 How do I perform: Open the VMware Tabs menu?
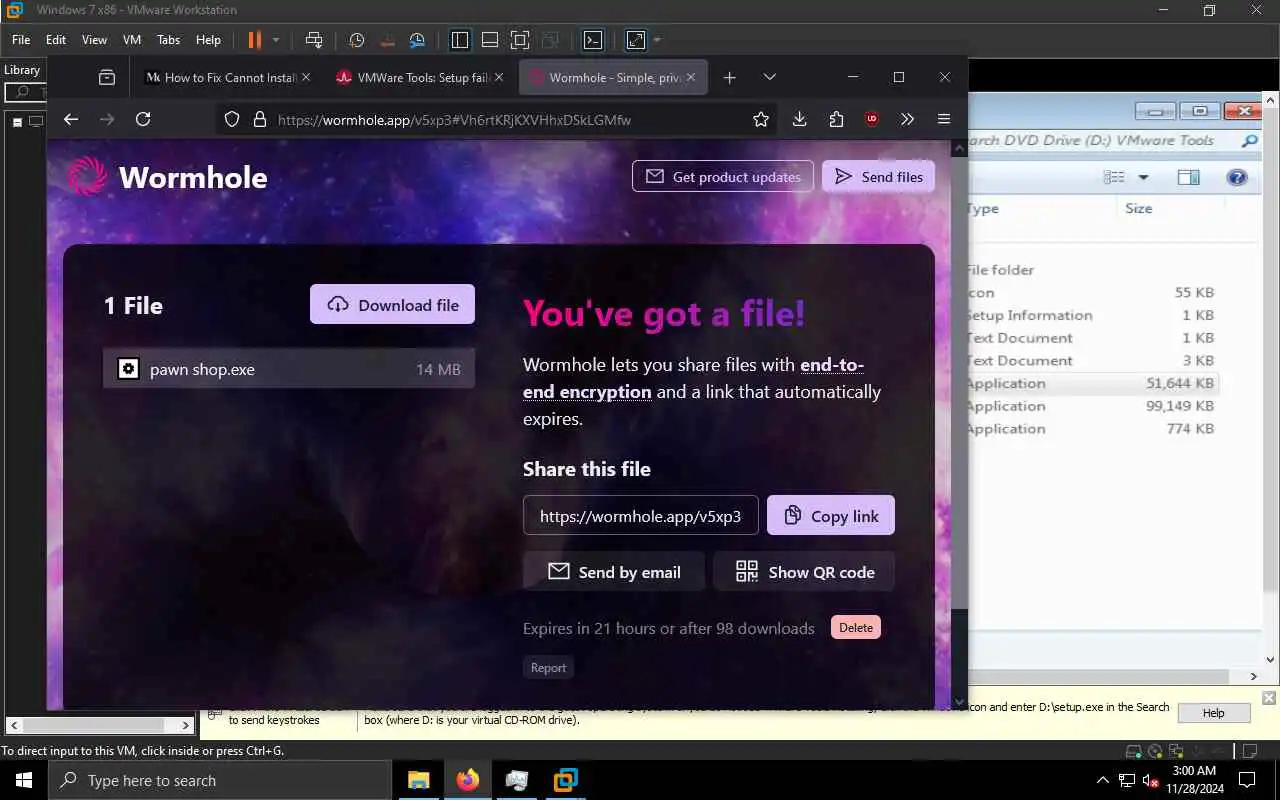click(168, 40)
